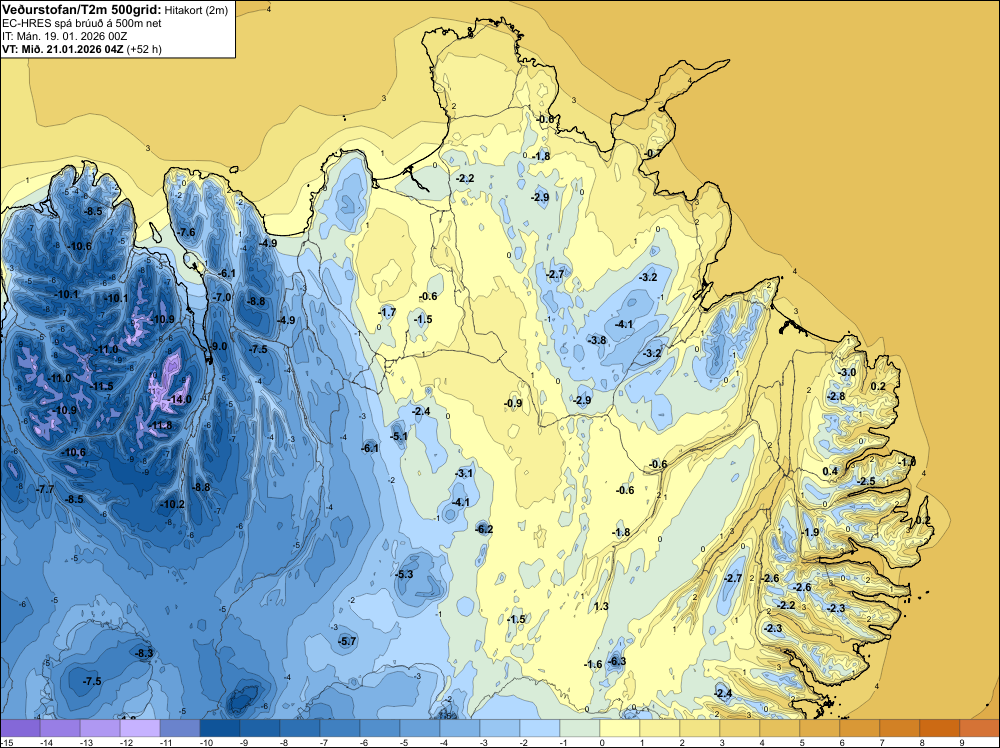This screenshot has width=1000, height=748.
Task: Click the 'Hitakort (2m)' label
Action: pos(196,10)
